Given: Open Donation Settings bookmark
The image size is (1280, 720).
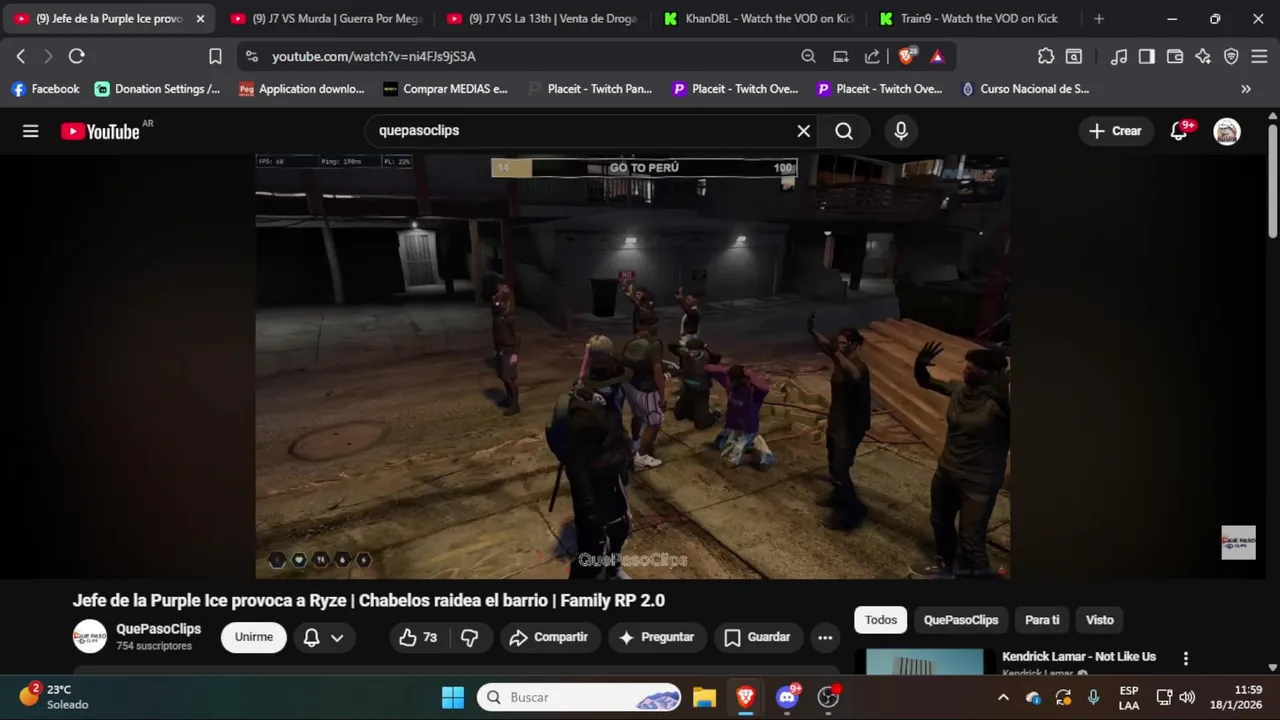Looking at the screenshot, I should (x=158, y=89).
